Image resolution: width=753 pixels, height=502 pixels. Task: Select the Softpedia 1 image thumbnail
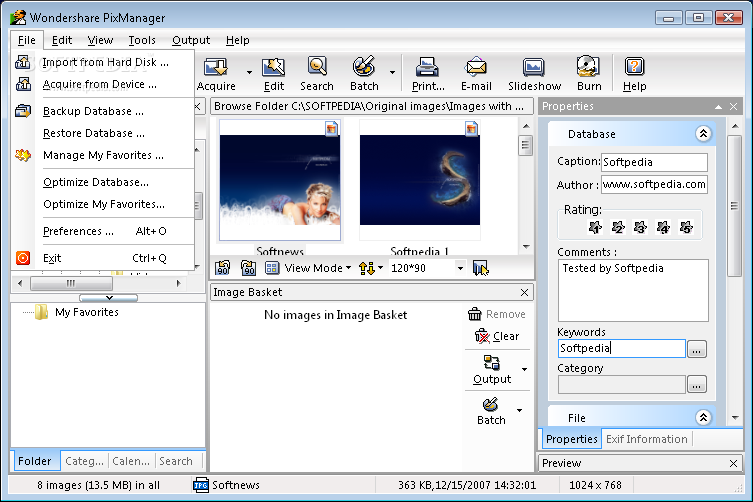420,180
